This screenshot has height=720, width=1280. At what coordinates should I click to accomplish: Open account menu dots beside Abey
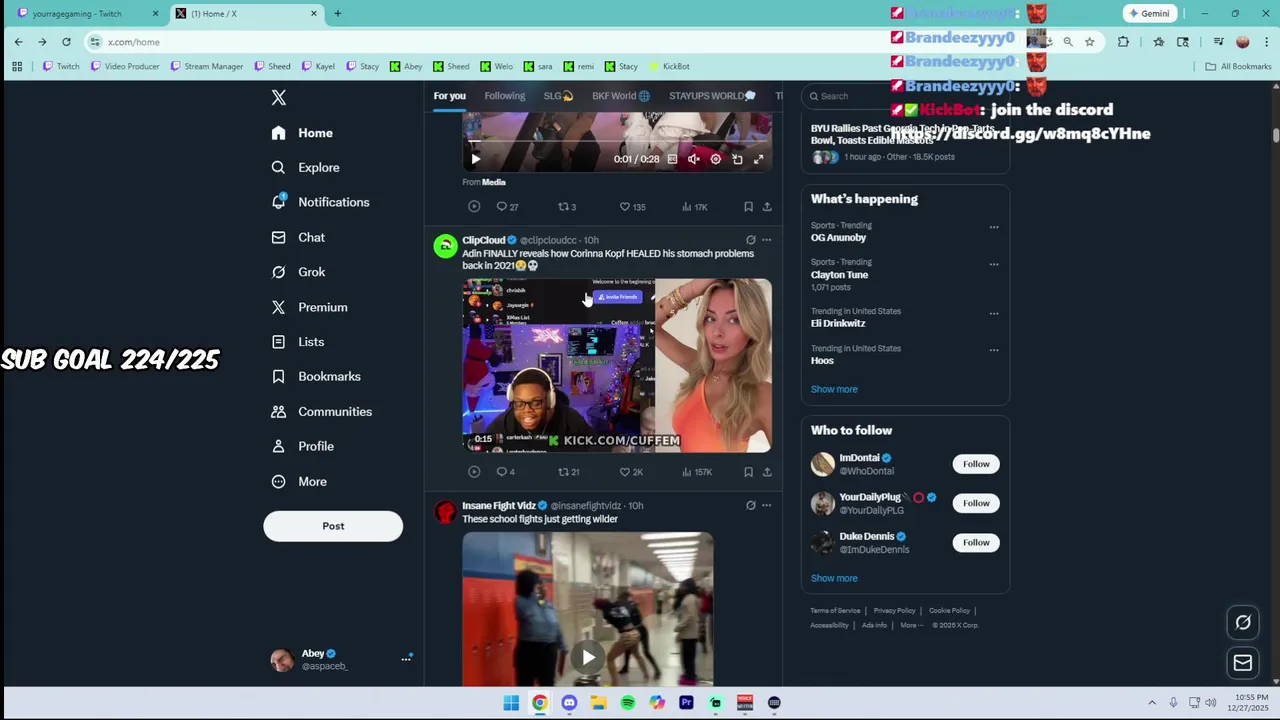[406, 658]
